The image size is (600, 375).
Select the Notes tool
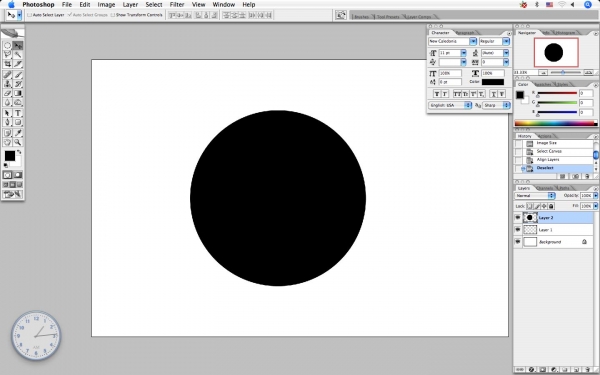[7, 133]
